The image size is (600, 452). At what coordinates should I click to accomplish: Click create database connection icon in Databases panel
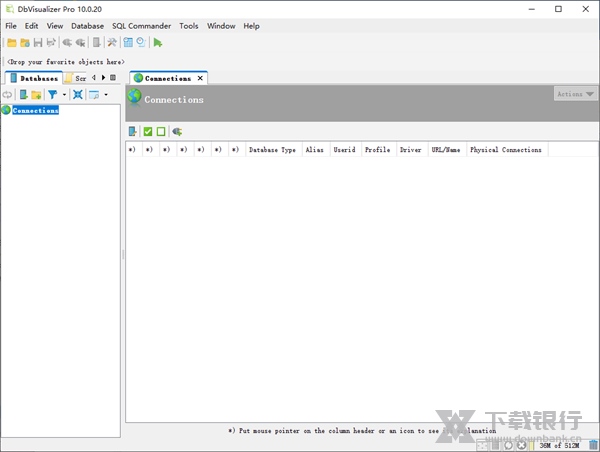point(23,95)
